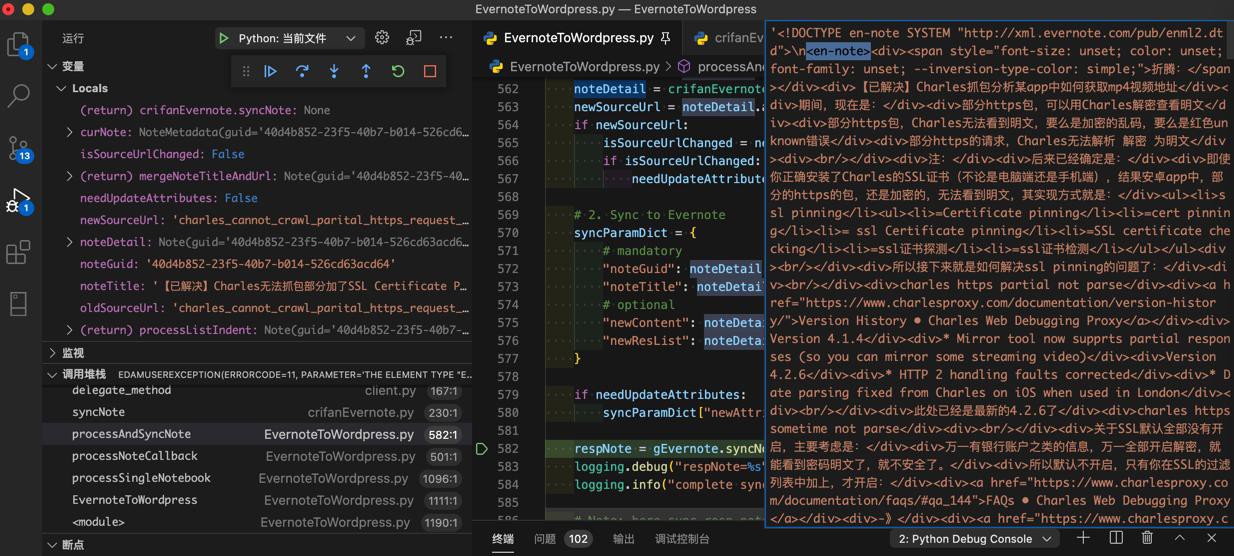Click Continue in debug toolbar
This screenshot has width=1234, height=556.
pos(270,72)
